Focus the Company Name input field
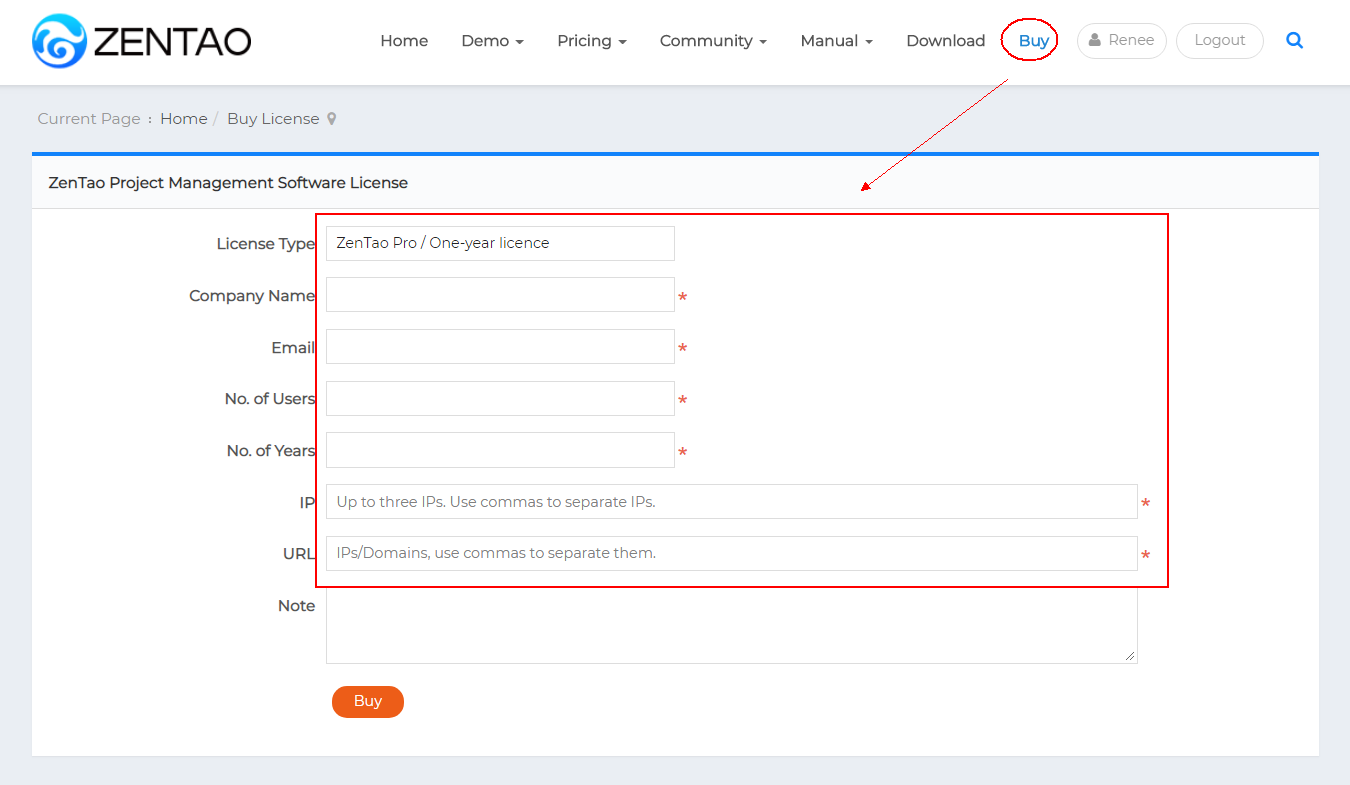This screenshot has width=1350, height=785. pyautogui.click(x=500, y=295)
